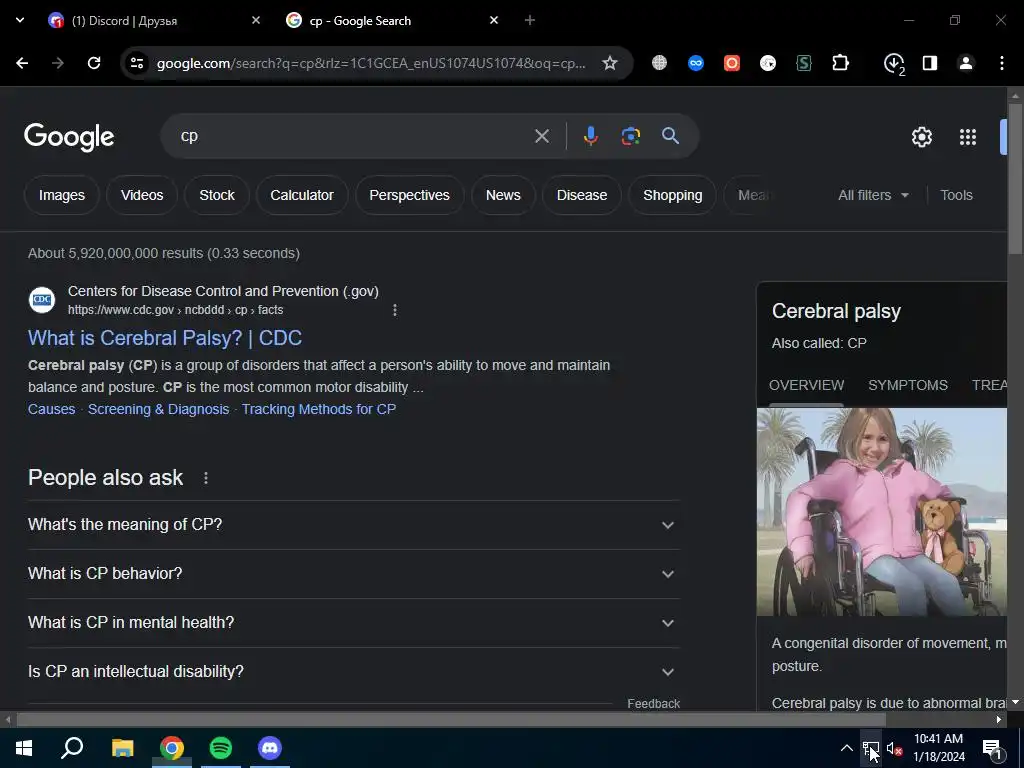Filter results by Images
The image size is (1024, 768).
tap(61, 195)
